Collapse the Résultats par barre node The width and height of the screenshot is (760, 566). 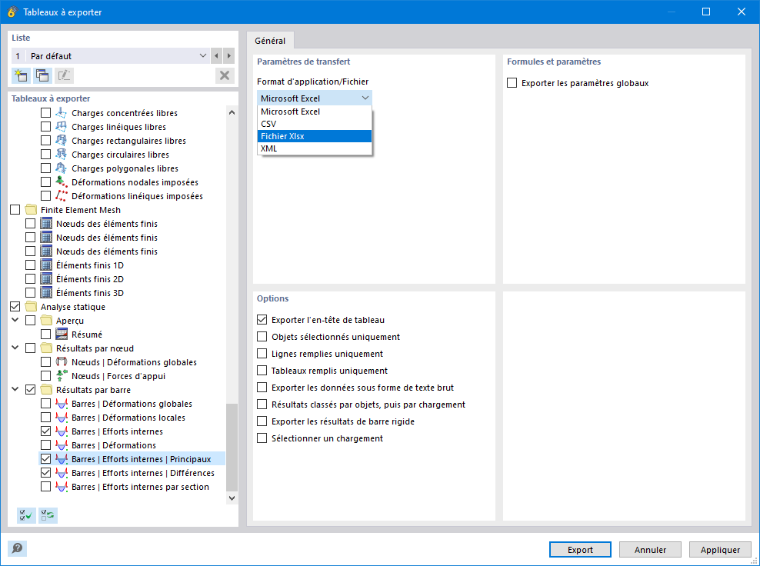[x=15, y=390]
